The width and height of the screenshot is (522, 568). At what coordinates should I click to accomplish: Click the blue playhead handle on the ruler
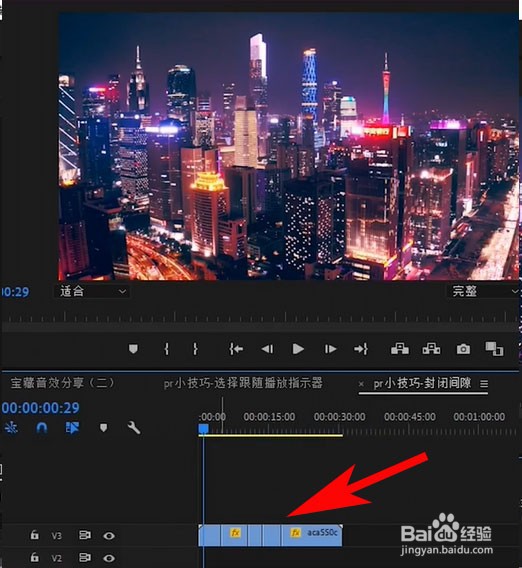(203, 429)
